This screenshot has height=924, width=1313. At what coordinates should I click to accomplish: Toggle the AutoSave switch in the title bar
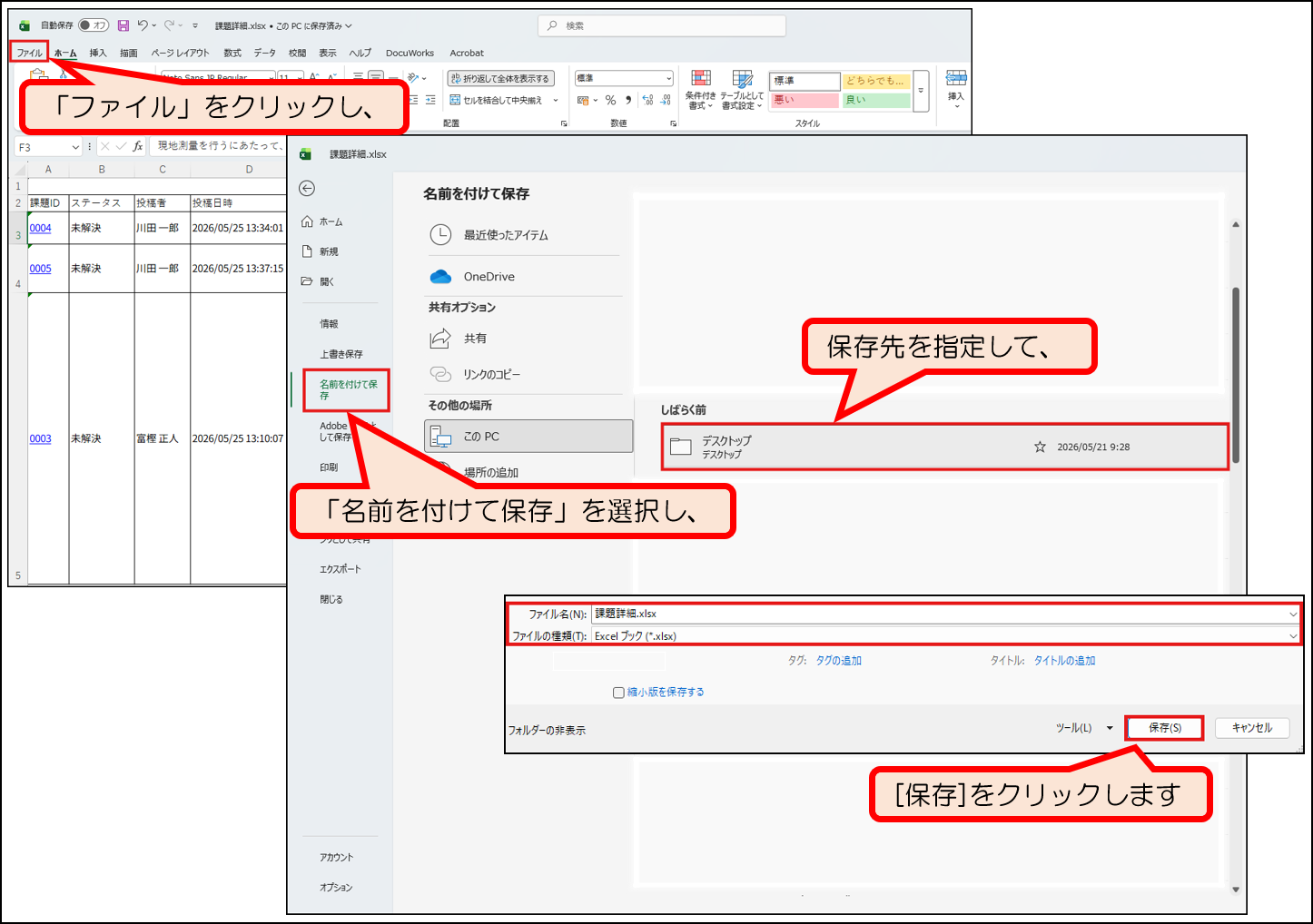point(94,25)
